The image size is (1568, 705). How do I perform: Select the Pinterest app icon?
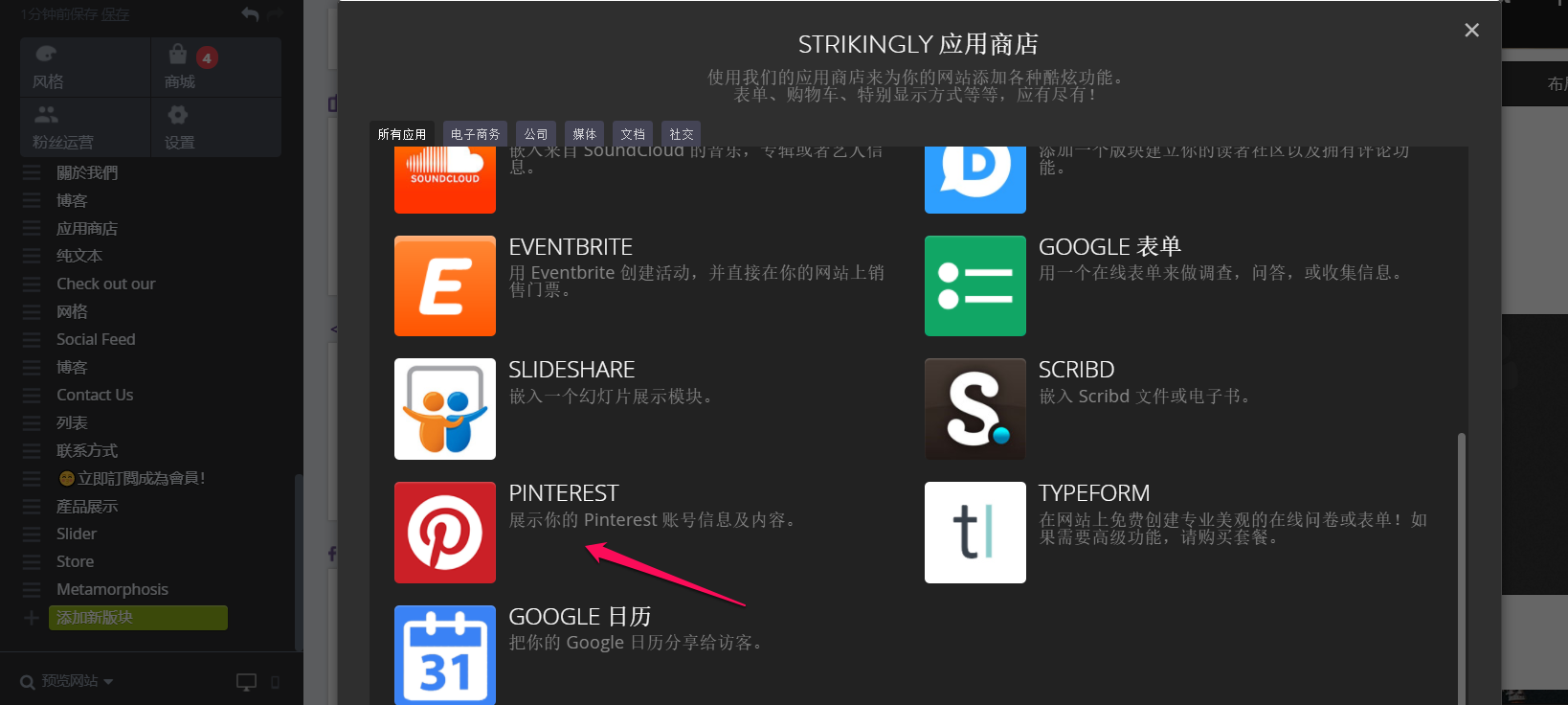click(x=445, y=533)
